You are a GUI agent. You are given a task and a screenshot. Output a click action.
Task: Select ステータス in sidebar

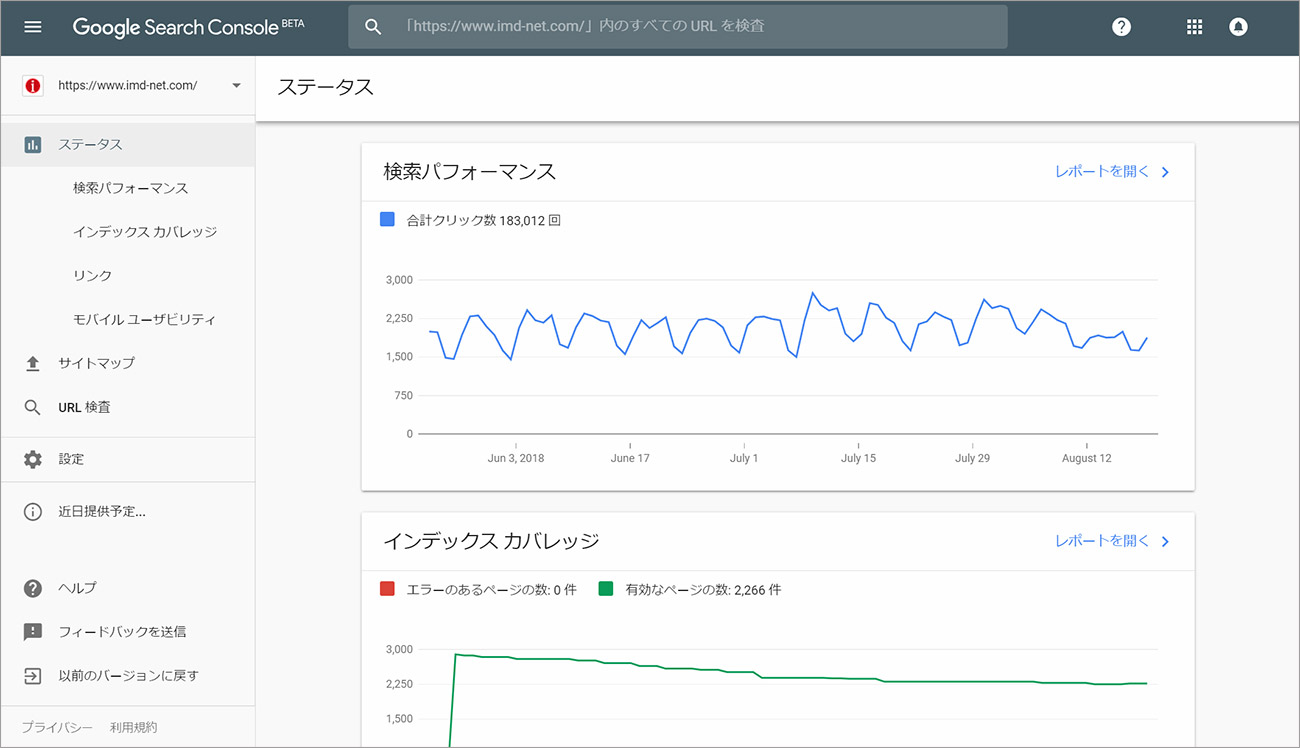tap(127, 145)
